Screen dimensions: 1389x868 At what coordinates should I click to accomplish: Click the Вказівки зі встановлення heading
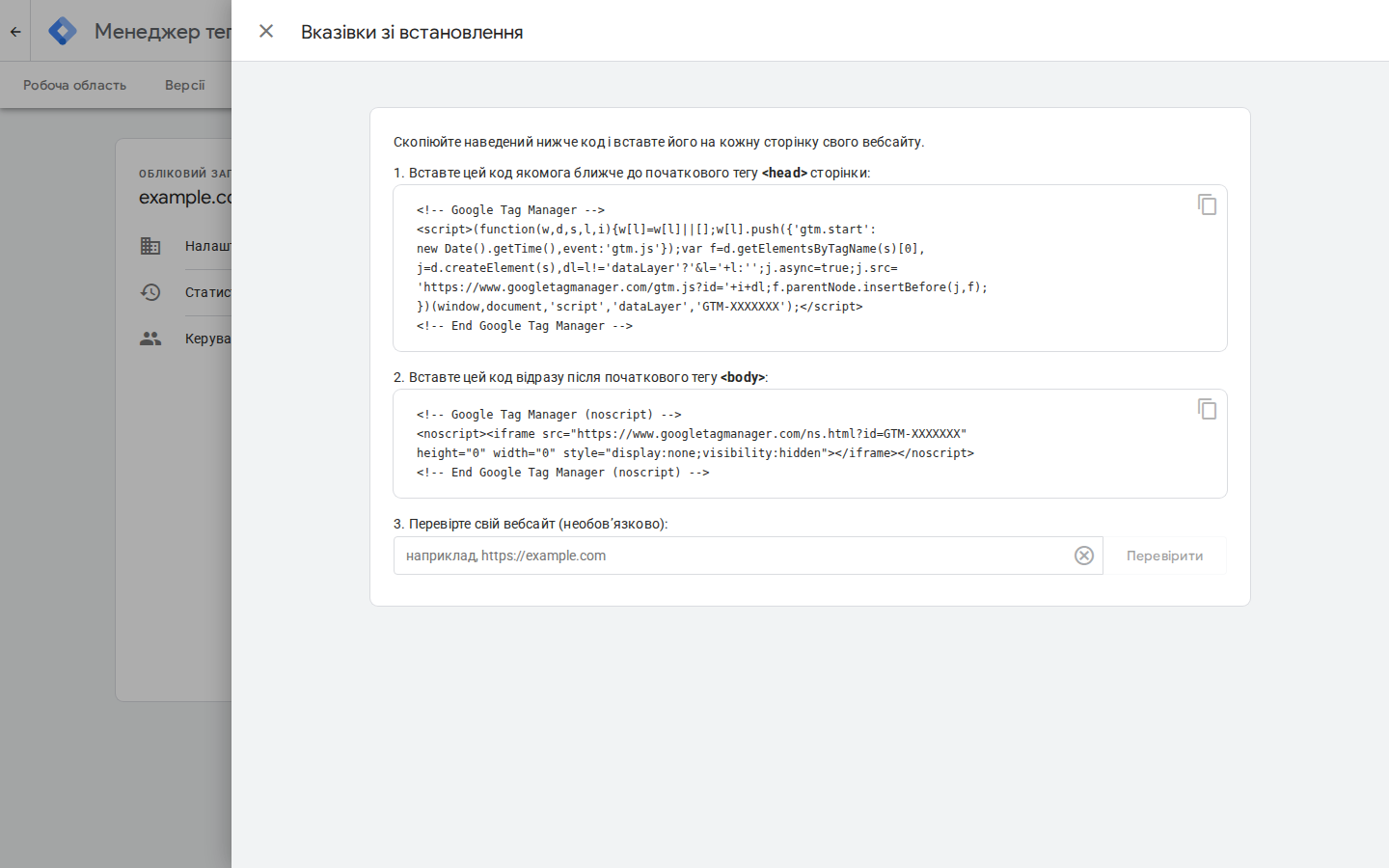412,32
